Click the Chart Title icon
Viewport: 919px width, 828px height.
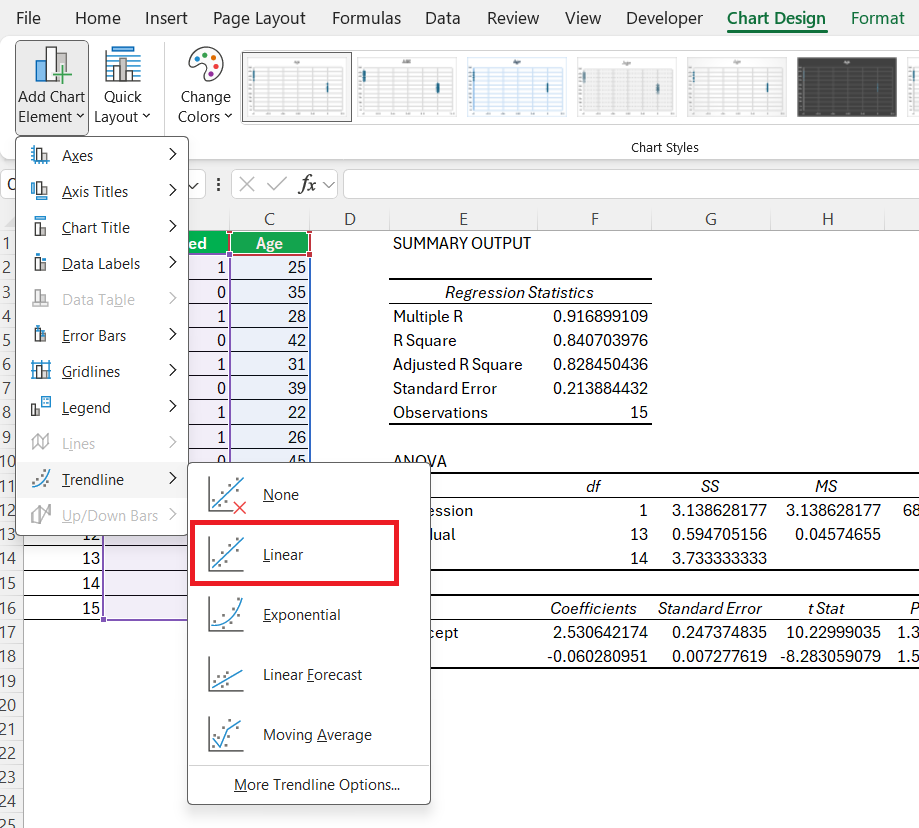click(40, 227)
